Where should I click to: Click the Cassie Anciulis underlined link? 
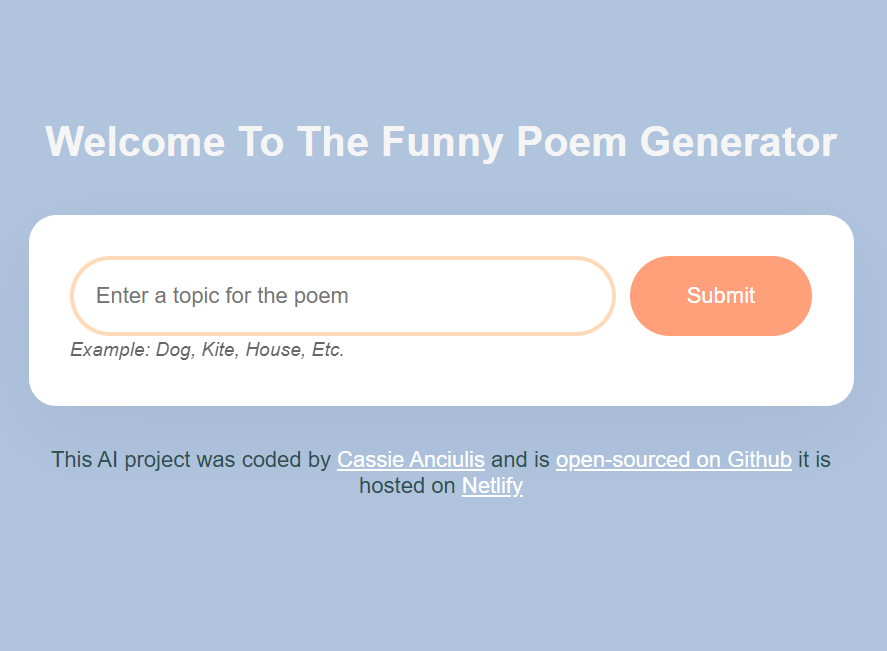point(411,459)
